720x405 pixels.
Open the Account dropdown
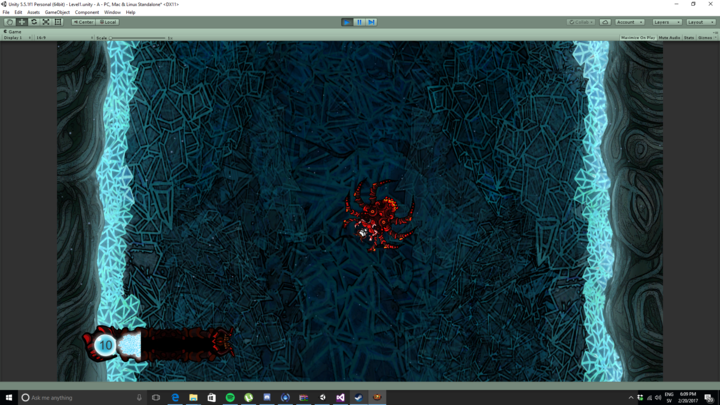(x=629, y=22)
